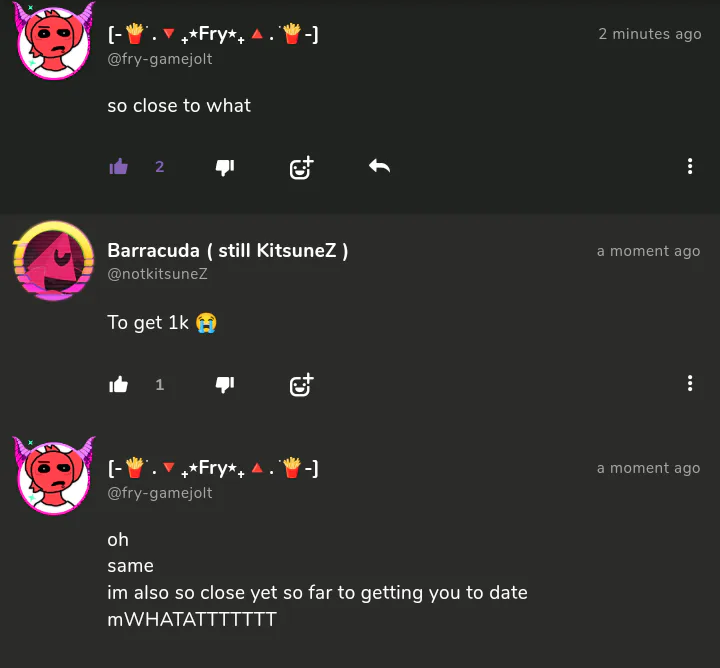Toggle like on Fry's "so close to what" comment
Screen dimensions: 720x668
[x=118, y=167]
